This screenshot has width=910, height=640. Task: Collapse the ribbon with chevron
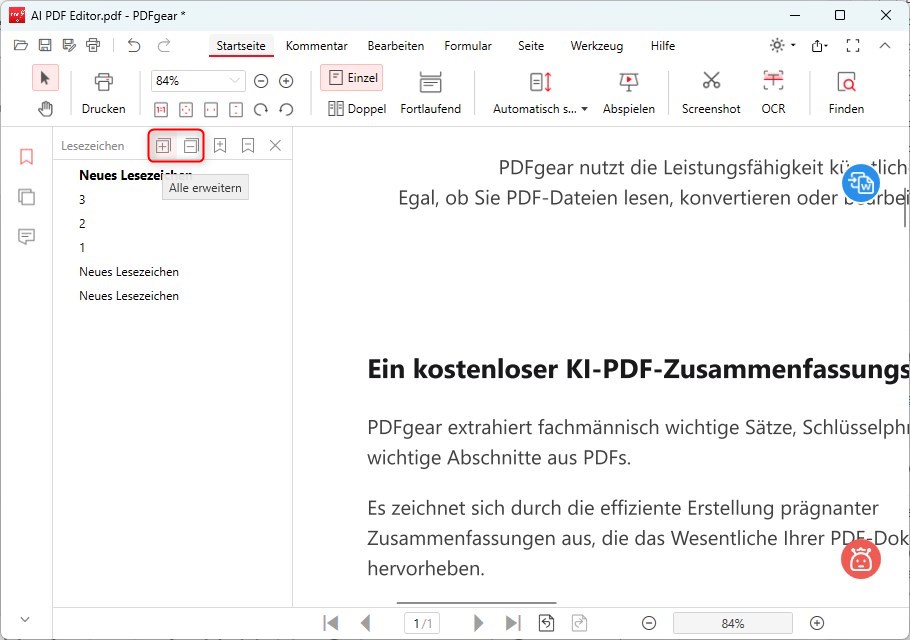(x=884, y=45)
